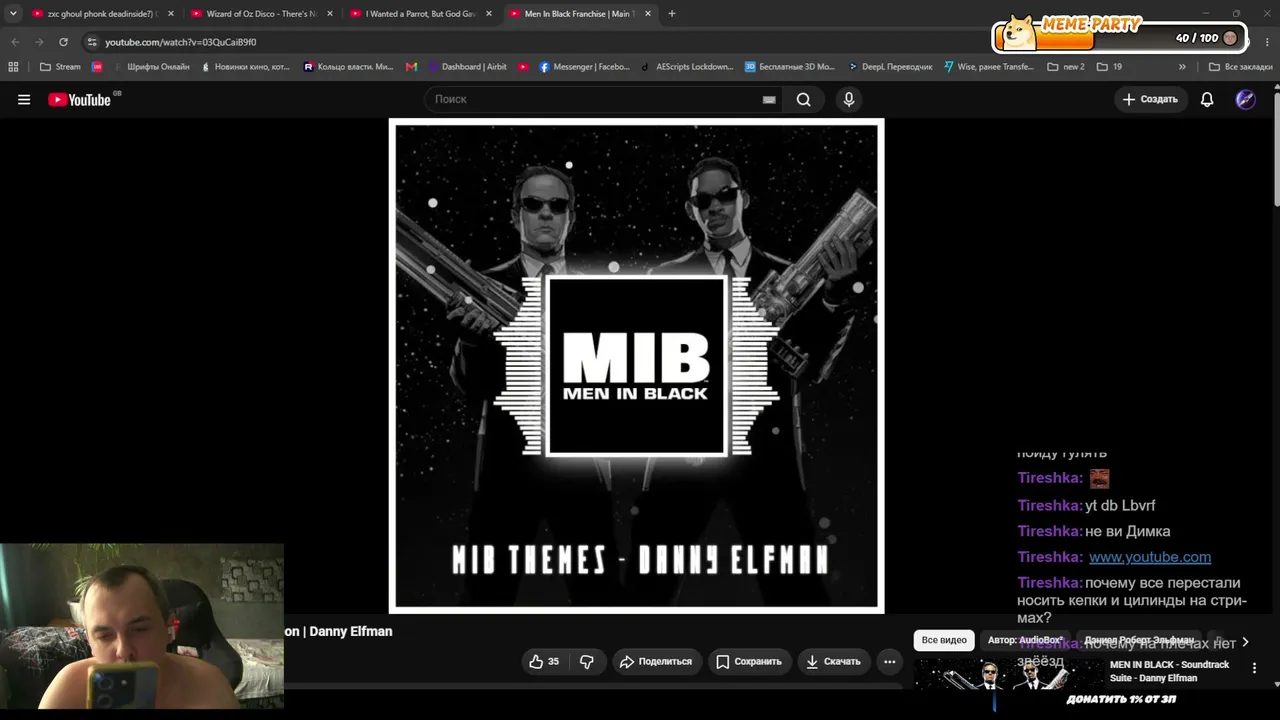The width and height of the screenshot is (1280, 720).
Task: Click the MIB Themes video player
Action: tap(636, 366)
